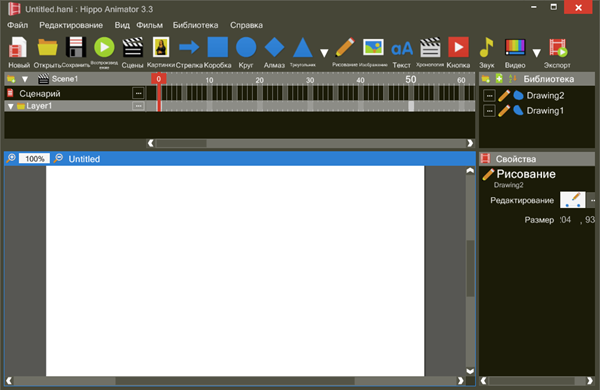Insert a Текст text object
Viewport: 600px width, 390px height.
point(401,53)
